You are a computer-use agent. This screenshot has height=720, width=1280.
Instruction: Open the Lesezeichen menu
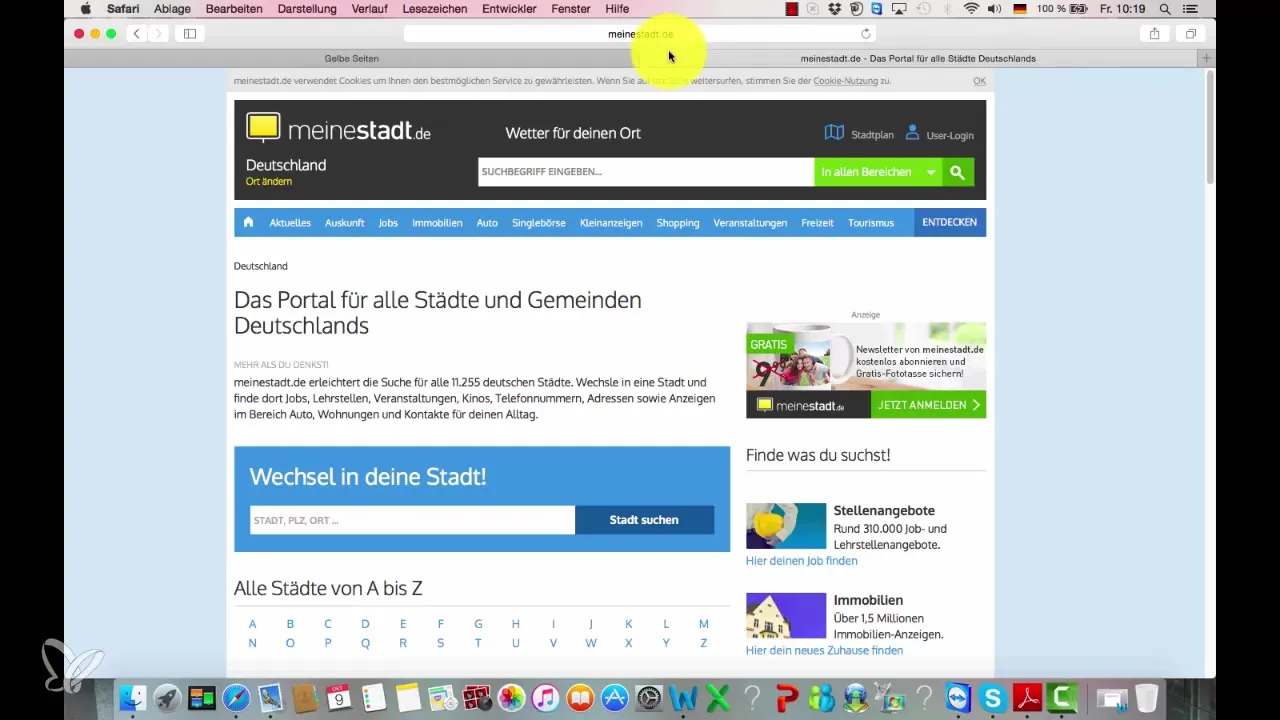point(433,9)
